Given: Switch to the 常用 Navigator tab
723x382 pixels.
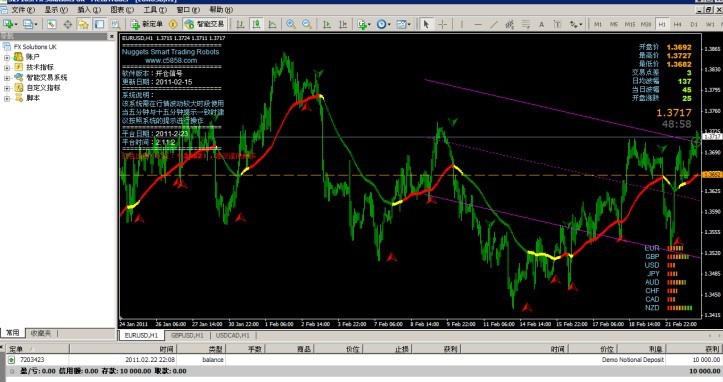Looking at the screenshot, I should point(12,333).
